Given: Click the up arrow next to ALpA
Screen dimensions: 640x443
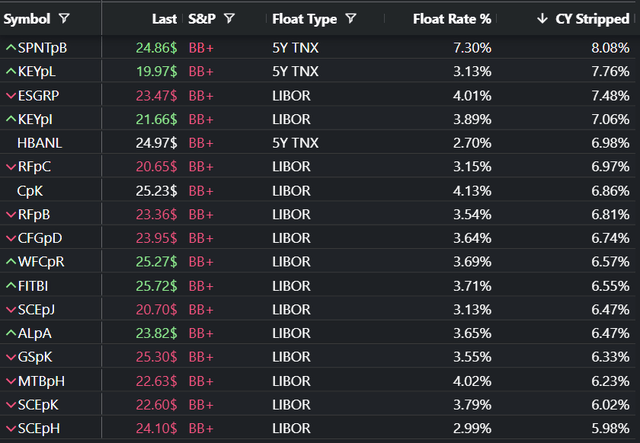Looking at the screenshot, I should click(11, 333).
